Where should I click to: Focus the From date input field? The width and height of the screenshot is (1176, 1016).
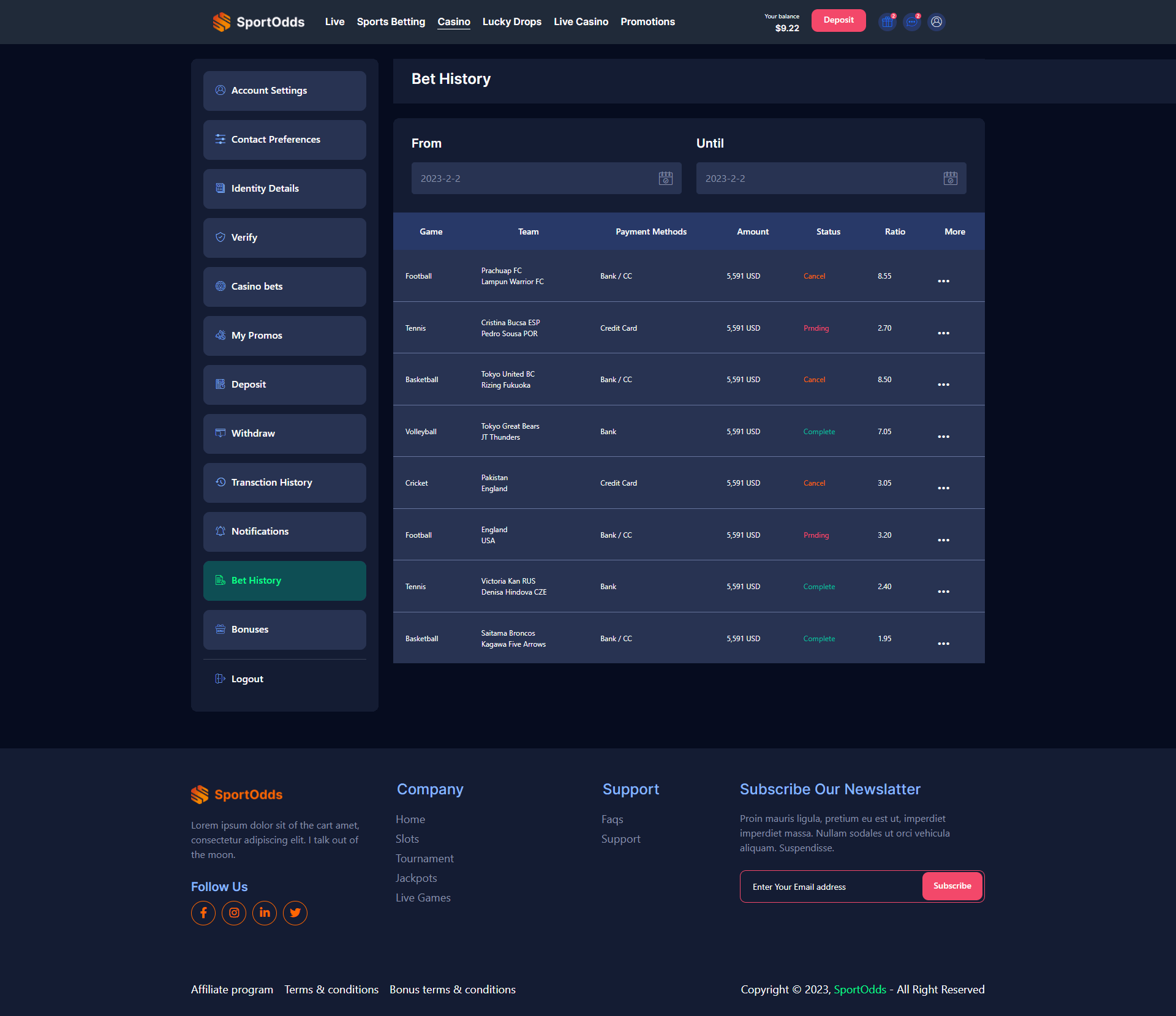[546, 178]
